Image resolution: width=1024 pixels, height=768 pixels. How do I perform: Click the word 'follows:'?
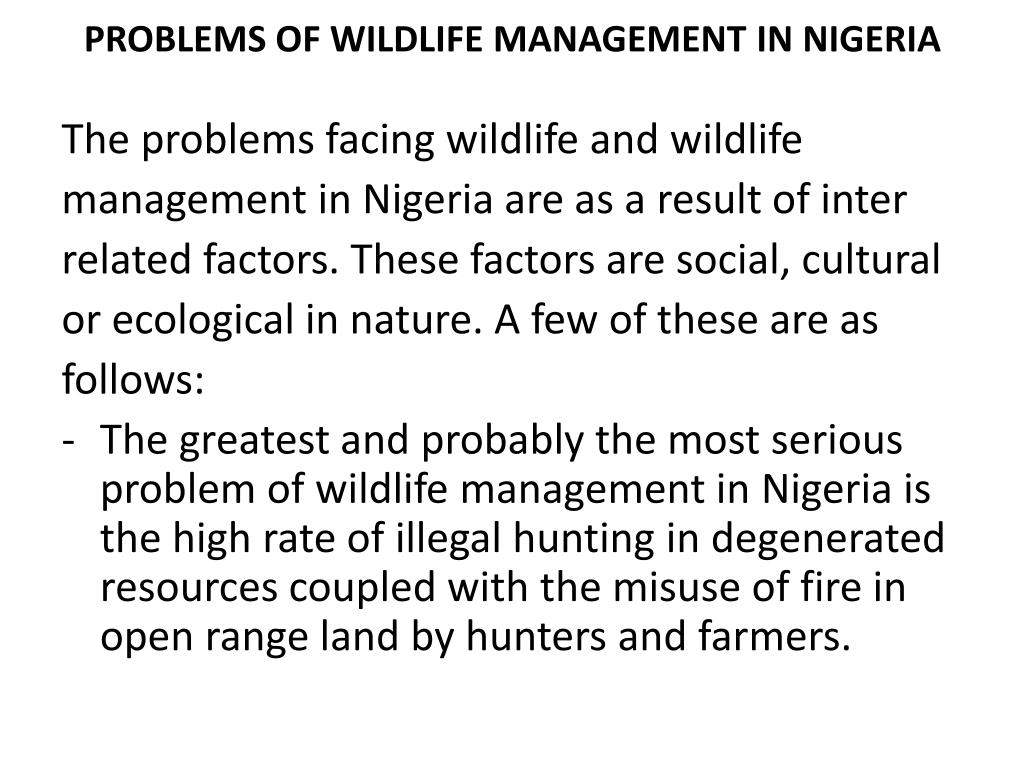(133, 379)
